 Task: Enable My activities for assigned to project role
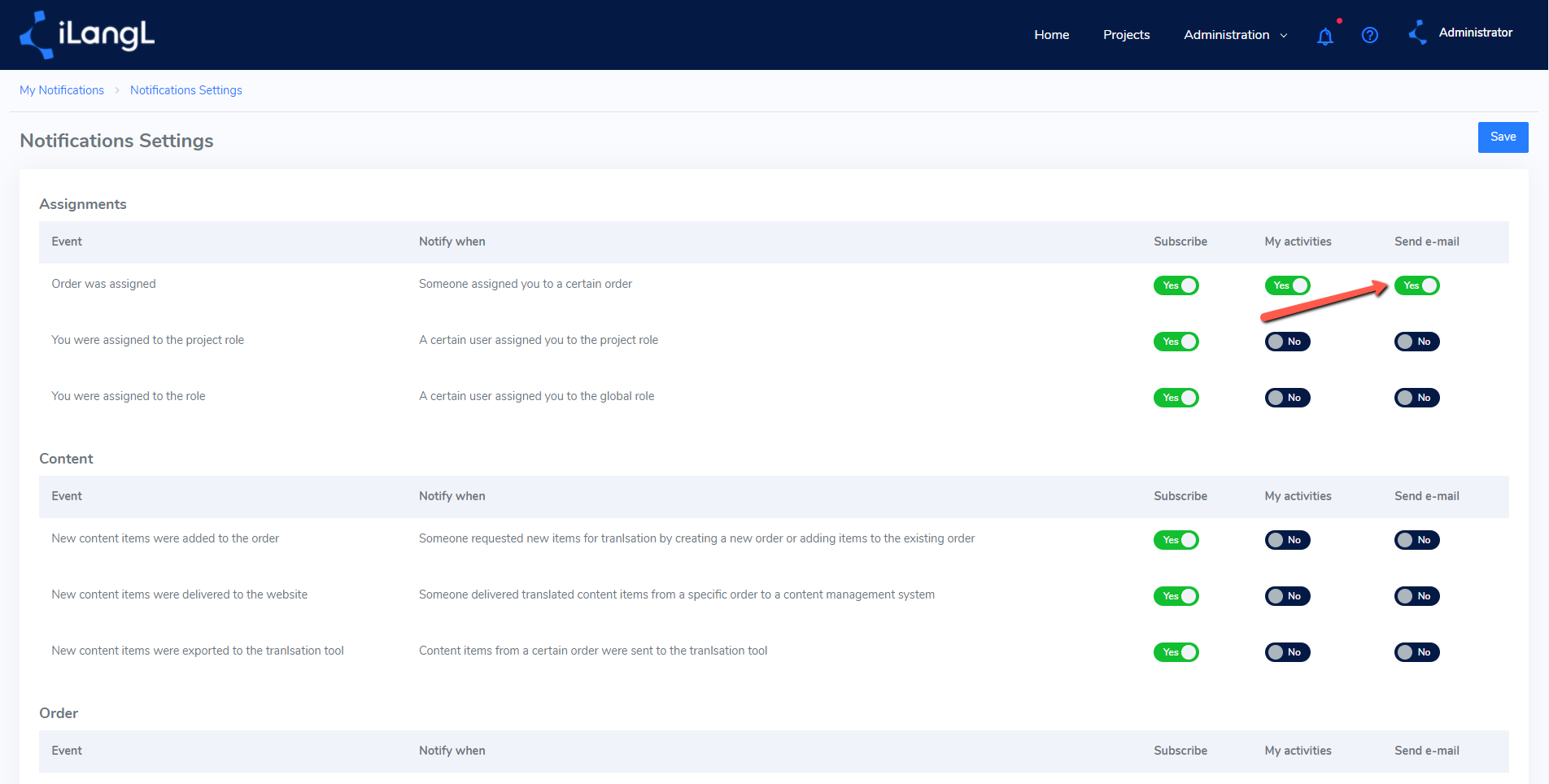1287,342
